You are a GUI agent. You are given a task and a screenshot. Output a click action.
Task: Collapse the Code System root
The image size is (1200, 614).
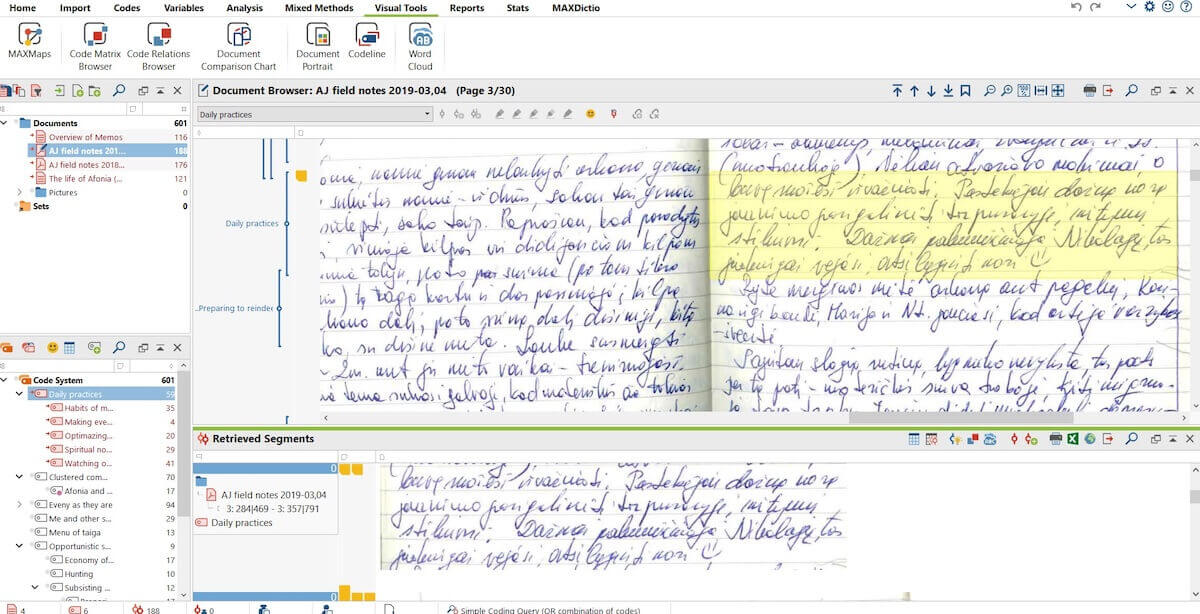click(x=6, y=381)
